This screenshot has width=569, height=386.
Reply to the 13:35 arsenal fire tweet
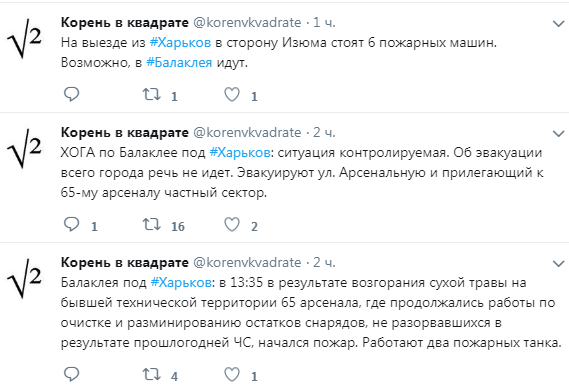(71, 374)
